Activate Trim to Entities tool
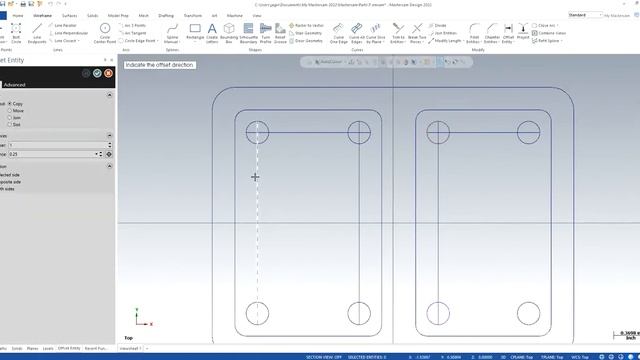The height and width of the screenshot is (360, 640). (398, 33)
